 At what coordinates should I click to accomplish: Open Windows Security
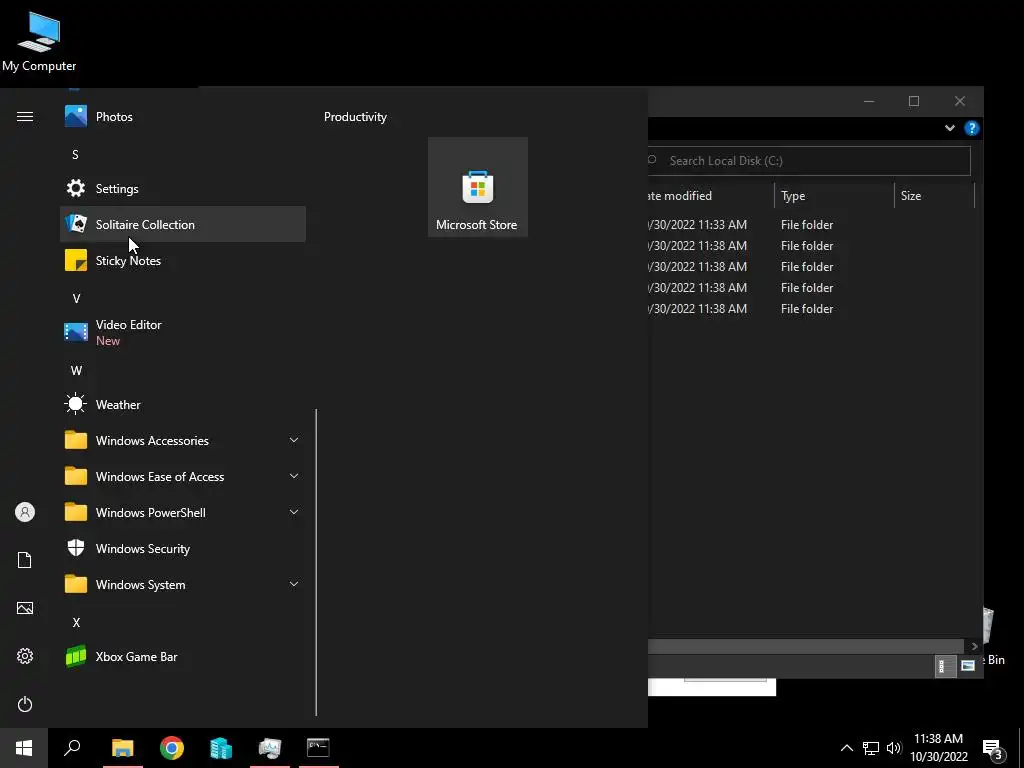click(182, 549)
